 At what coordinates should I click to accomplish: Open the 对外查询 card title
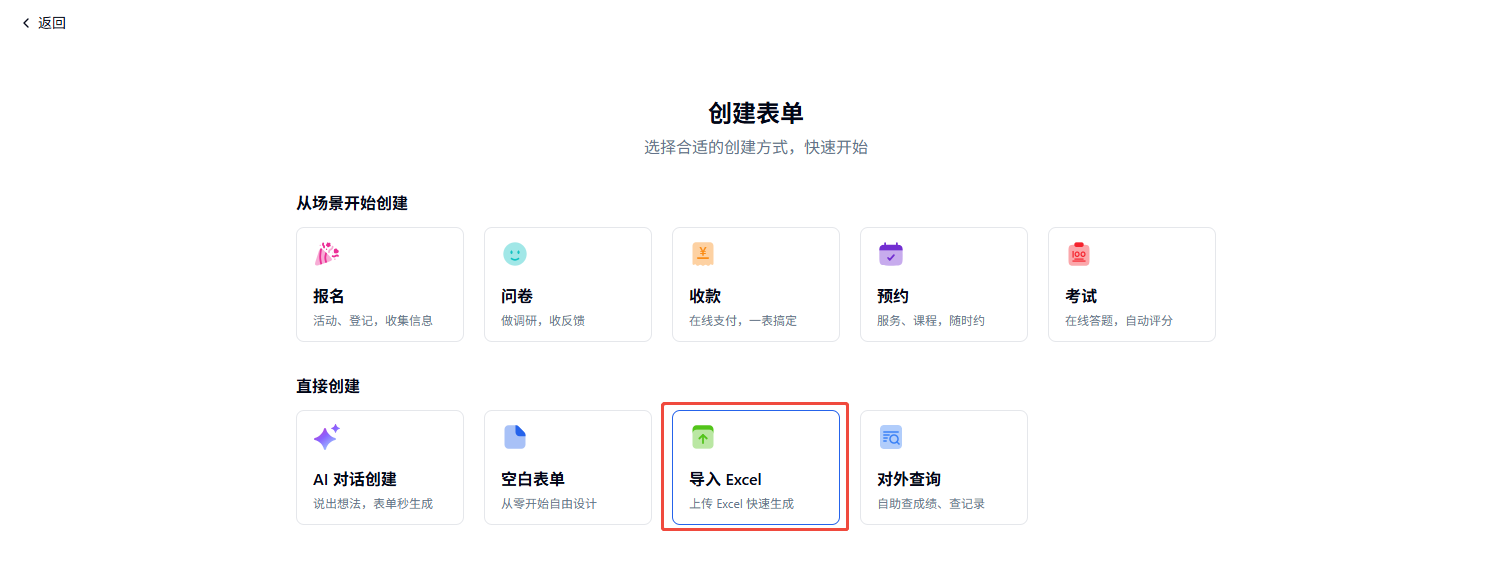909,479
